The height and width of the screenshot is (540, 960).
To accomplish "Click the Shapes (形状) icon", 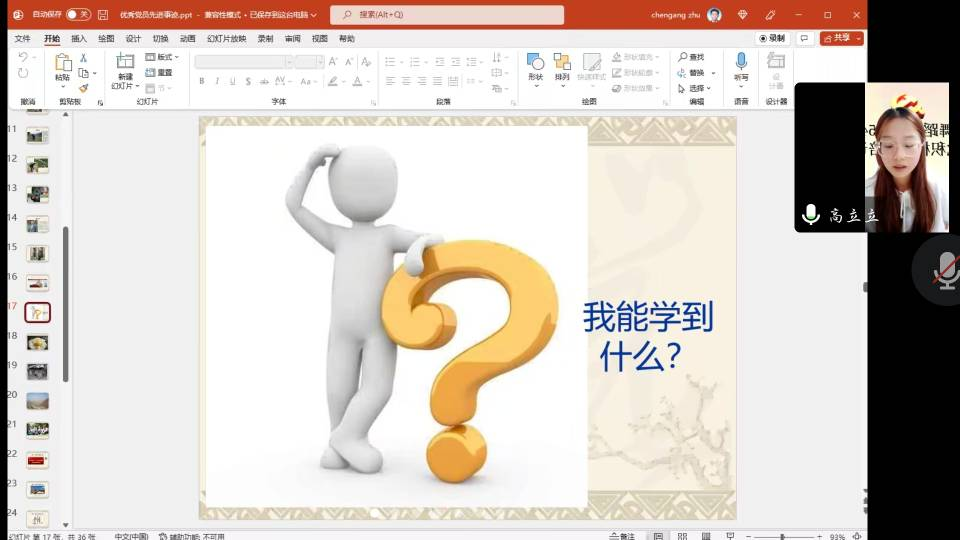I will click(535, 67).
